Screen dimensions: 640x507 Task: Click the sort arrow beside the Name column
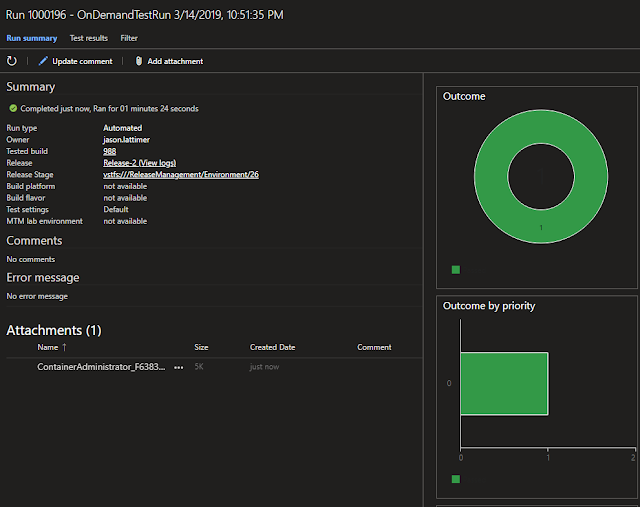[65, 347]
